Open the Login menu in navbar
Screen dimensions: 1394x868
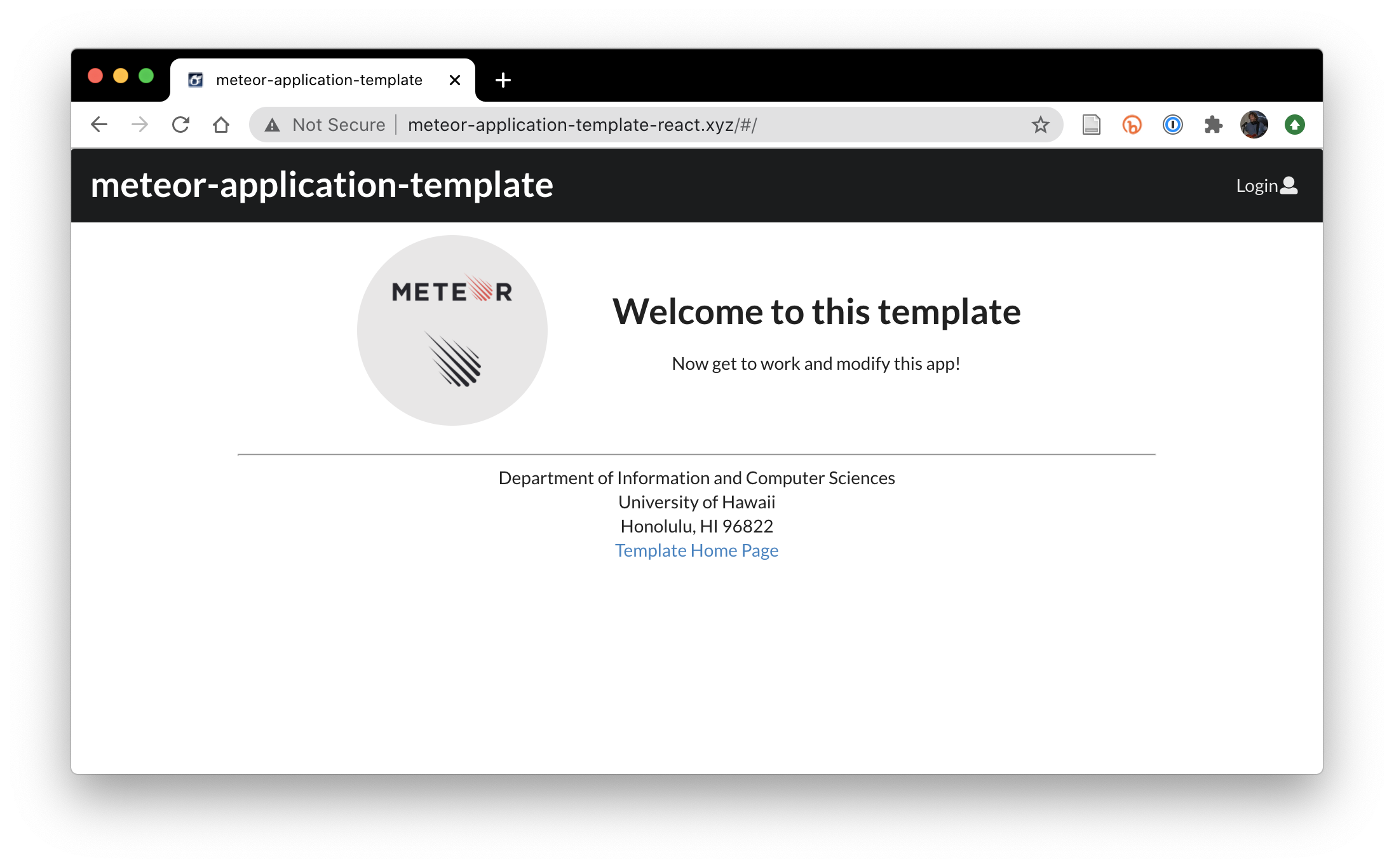(1266, 186)
